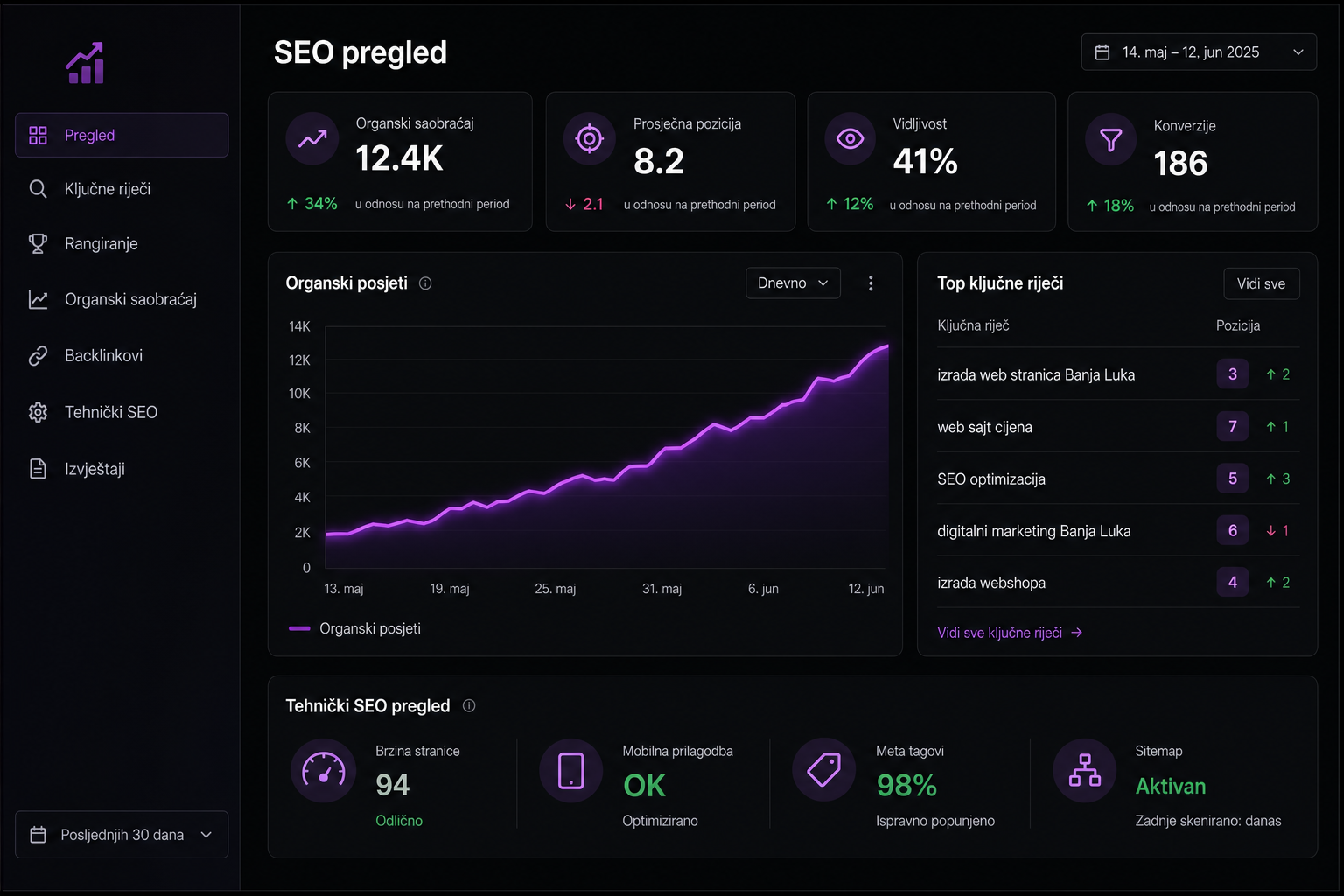1344x896 pixels.
Task: Click the purple chart logo icon
Action: point(85,63)
